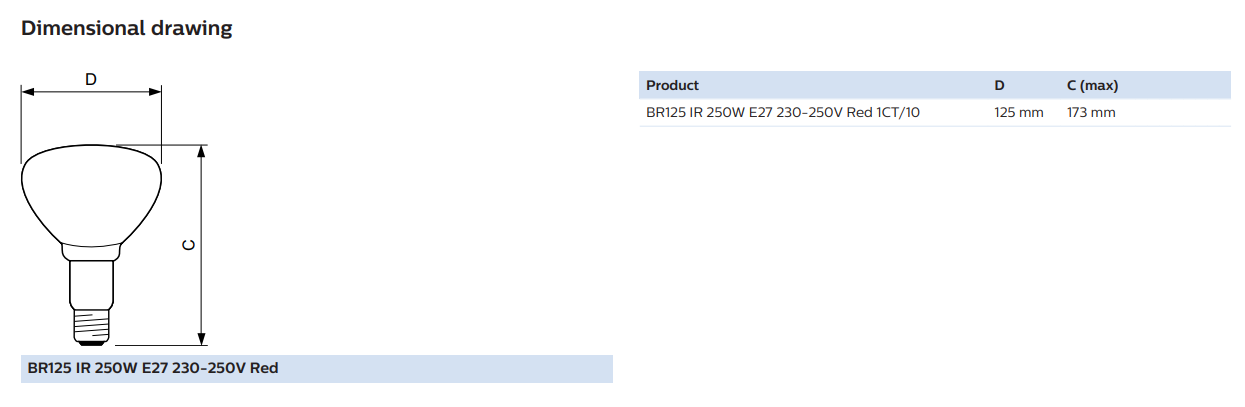Click the right arrowhead of the D dimension line
This screenshot has height=407, width=1245.
[155, 92]
